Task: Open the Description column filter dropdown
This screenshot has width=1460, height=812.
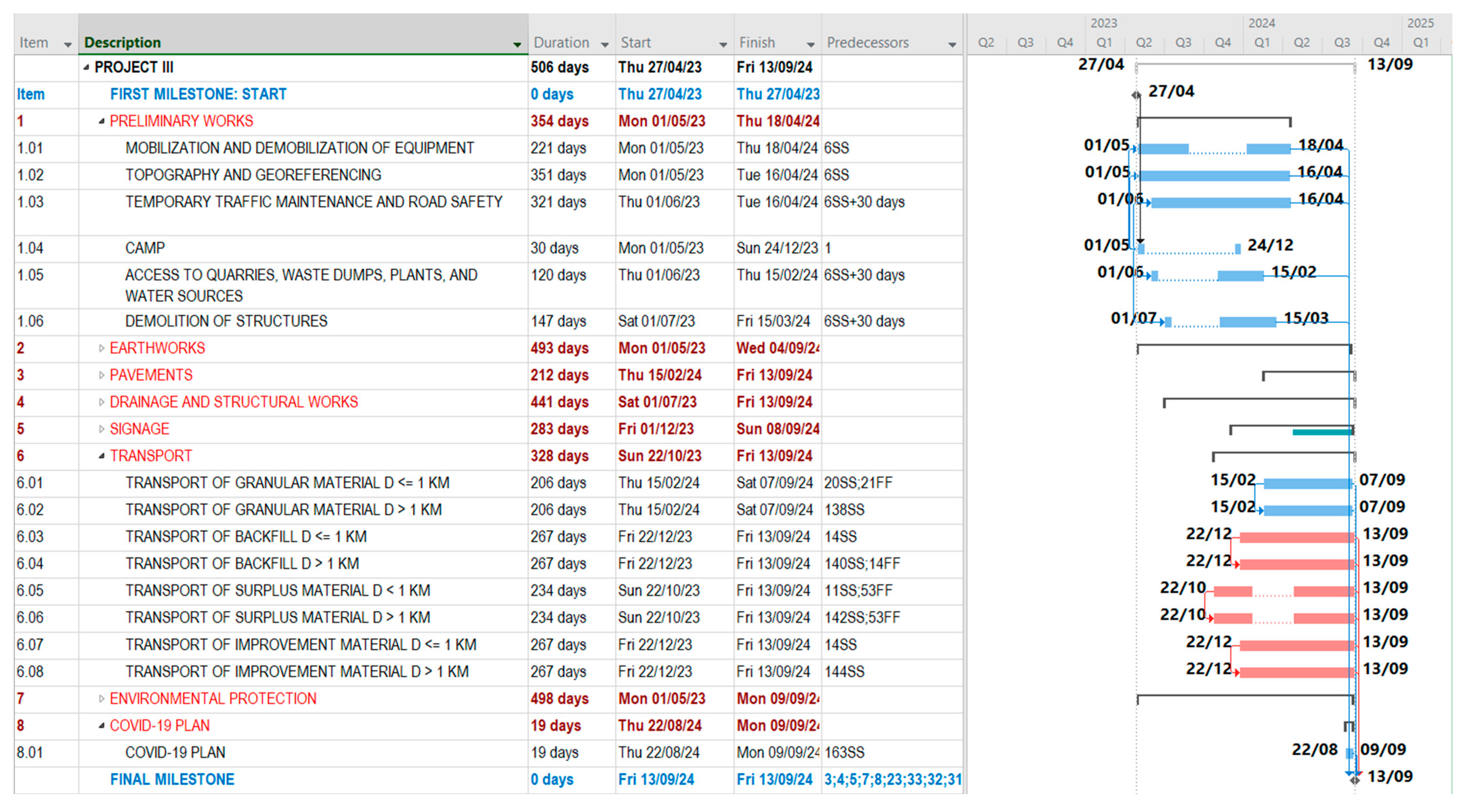Action: pyautogui.click(x=516, y=44)
